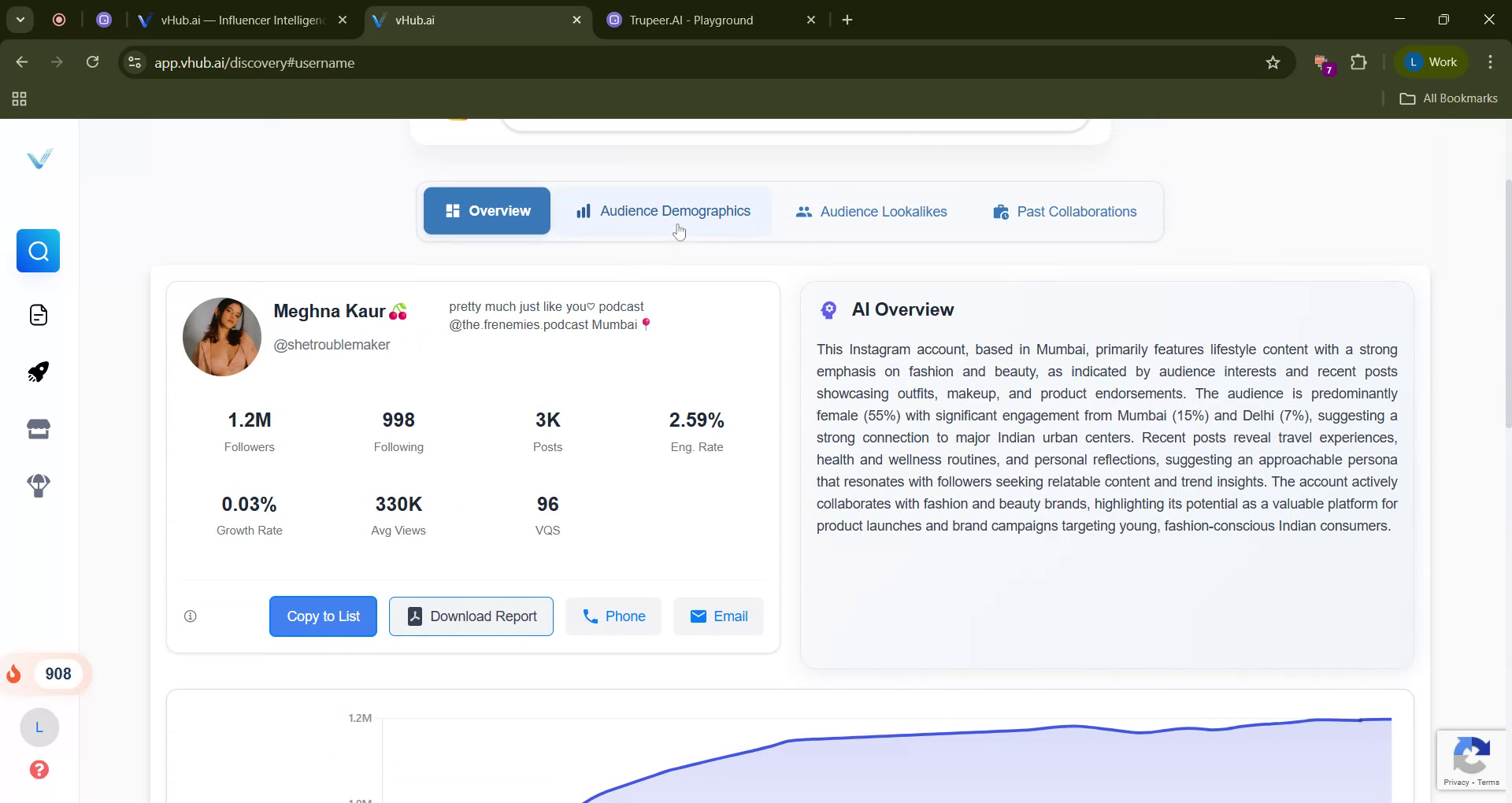Click the parachute delivery icon in the sidebar
The height and width of the screenshot is (803, 1512).
(x=38, y=486)
